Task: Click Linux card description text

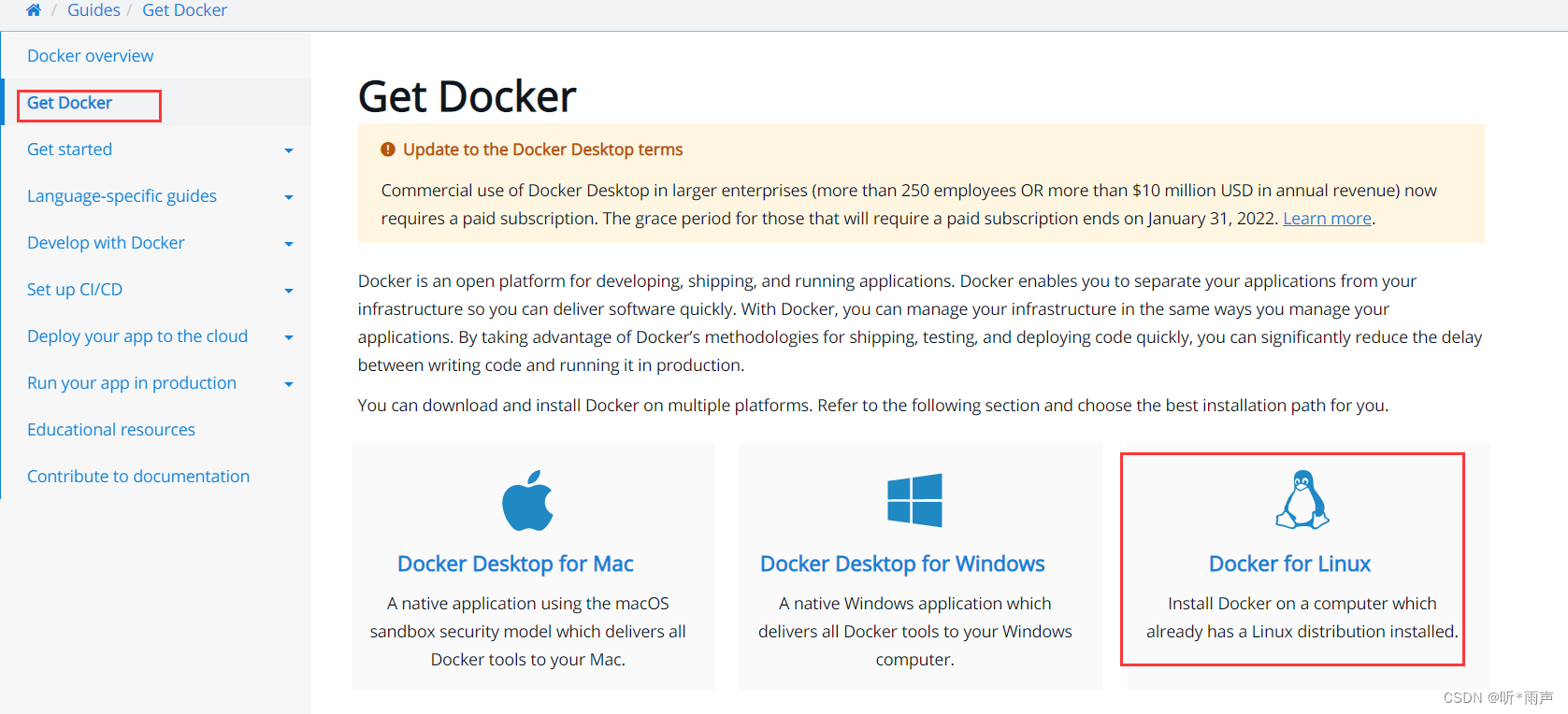Action: point(1302,618)
